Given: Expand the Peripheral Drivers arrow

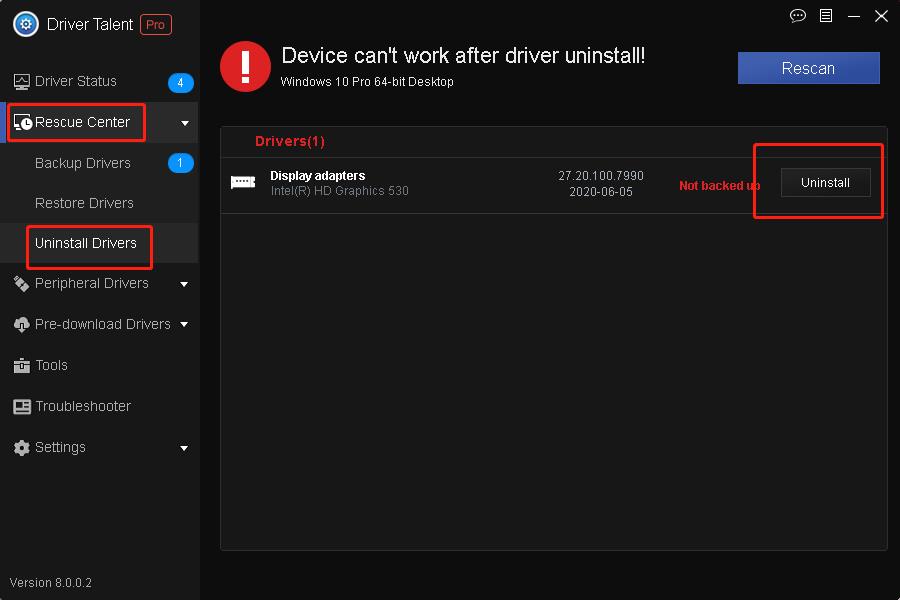Looking at the screenshot, I should point(184,284).
